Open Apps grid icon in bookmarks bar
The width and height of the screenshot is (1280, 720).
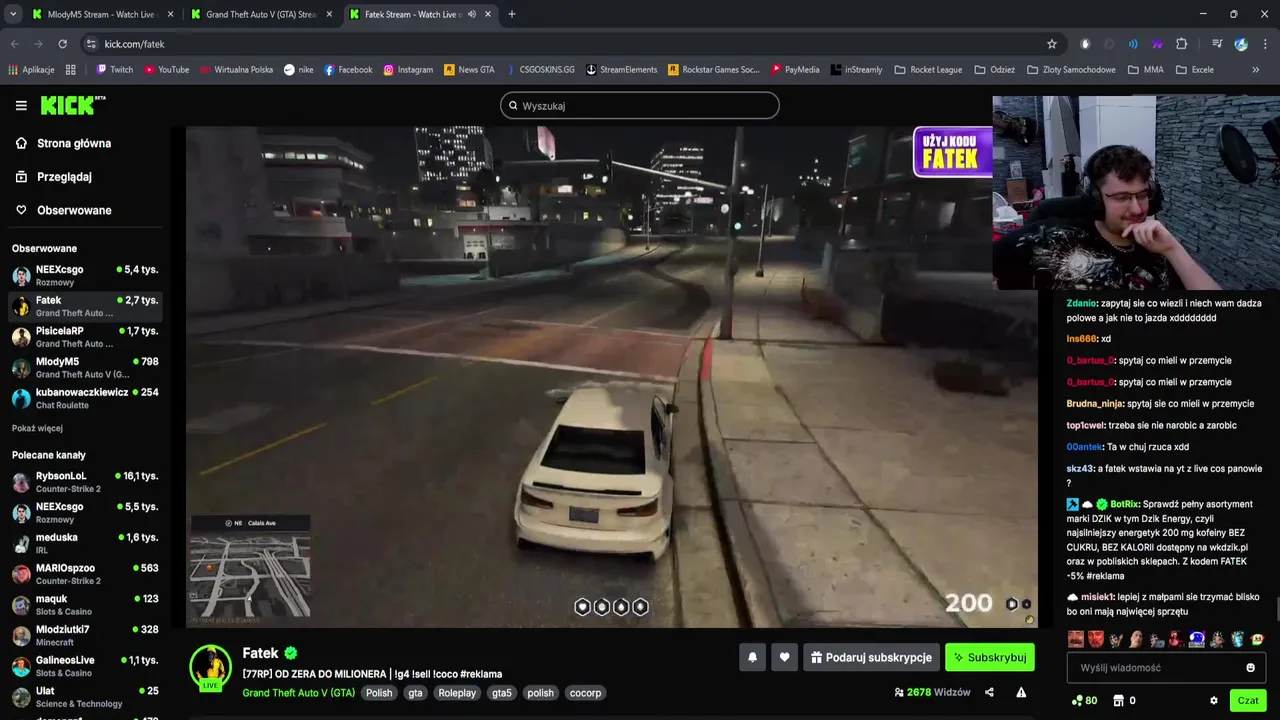pos(71,70)
